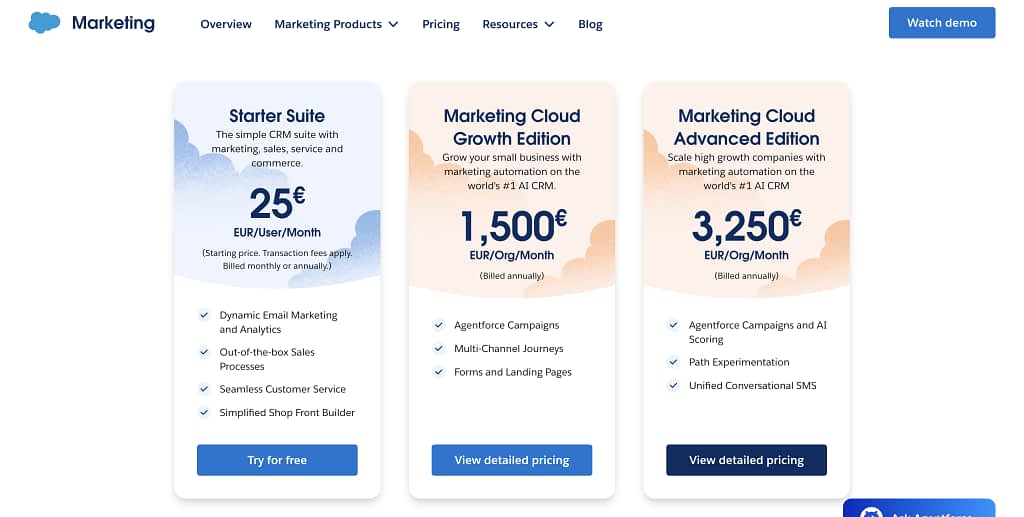The image size is (1024, 517).
Task: Click the Agentforce Campaigns and AI Scoring text
Action: click(758, 332)
